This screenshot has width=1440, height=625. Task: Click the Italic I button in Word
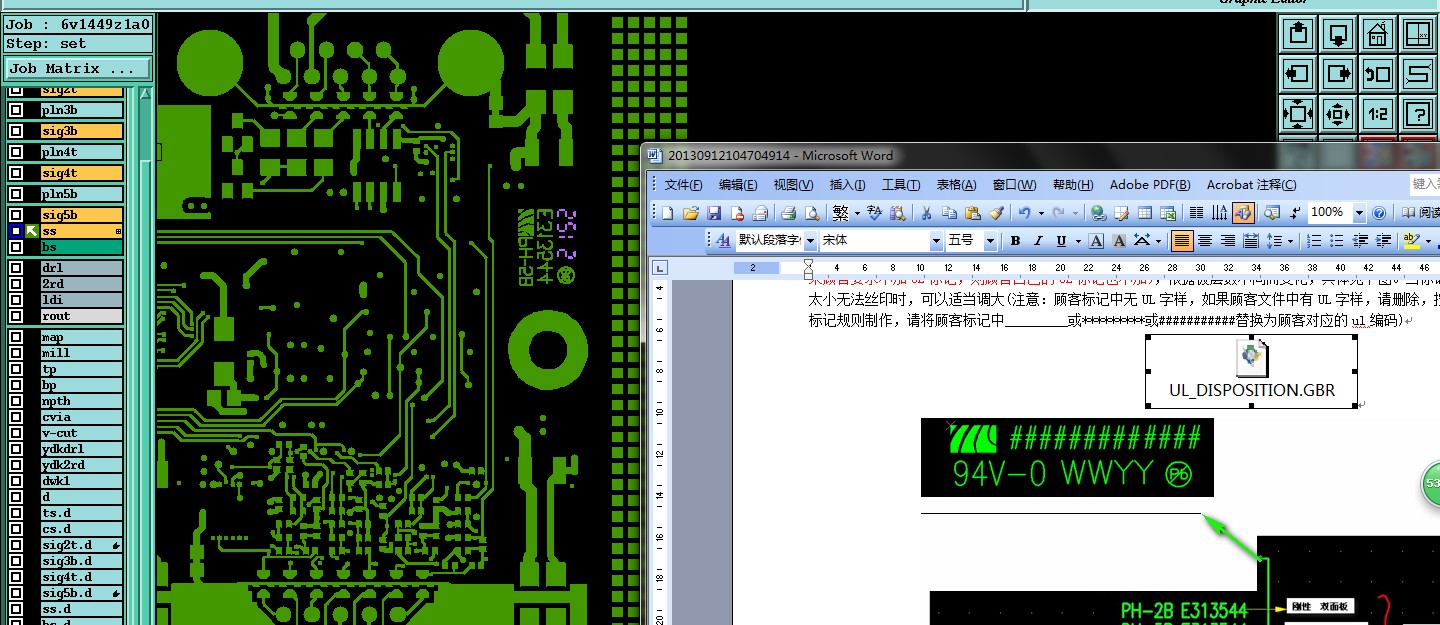(1038, 241)
